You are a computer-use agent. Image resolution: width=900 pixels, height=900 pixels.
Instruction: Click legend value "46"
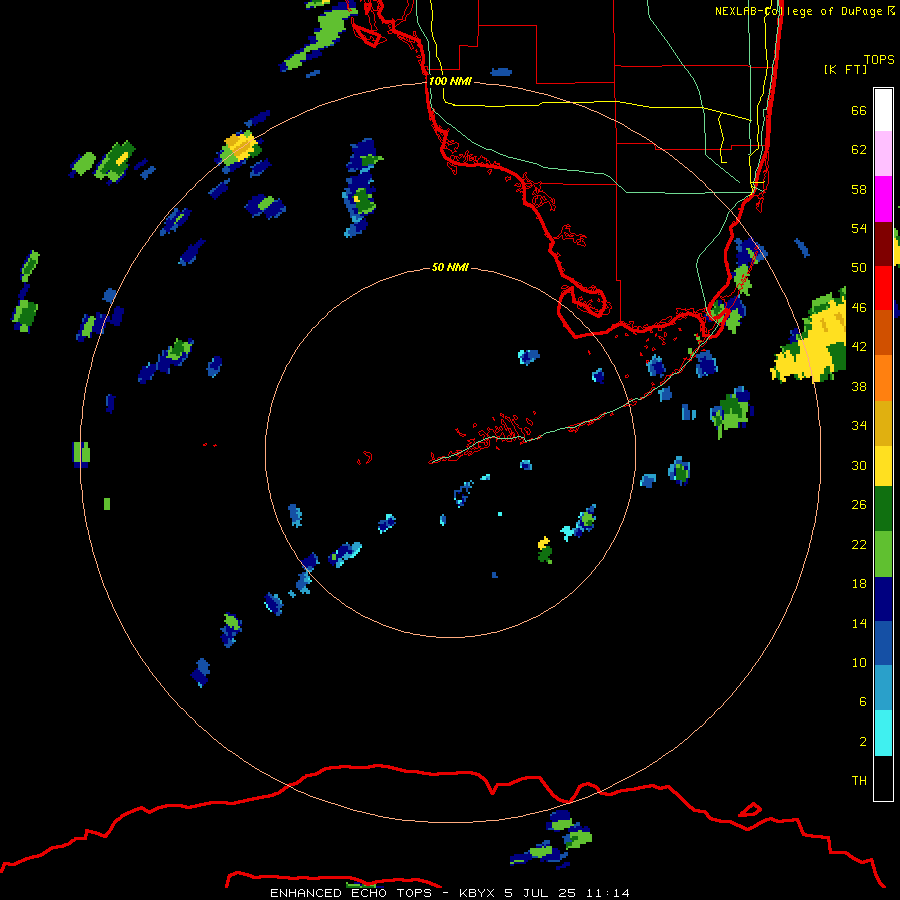tap(859, 308)
